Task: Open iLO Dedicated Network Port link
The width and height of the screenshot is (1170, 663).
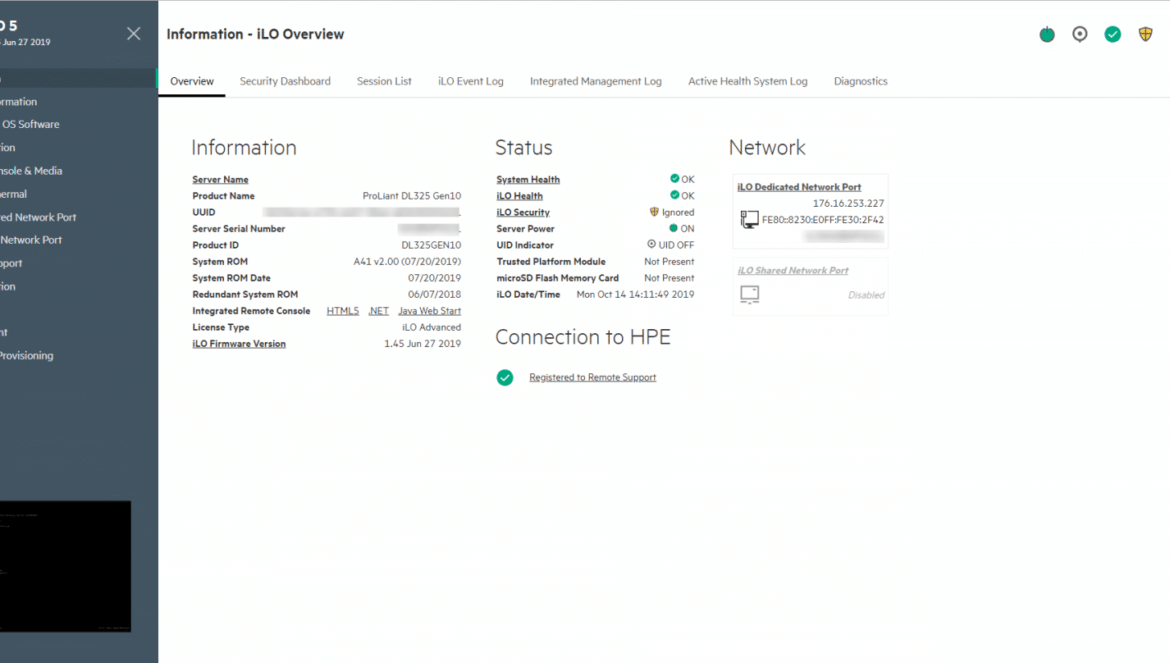Action: tap(799, 187)
